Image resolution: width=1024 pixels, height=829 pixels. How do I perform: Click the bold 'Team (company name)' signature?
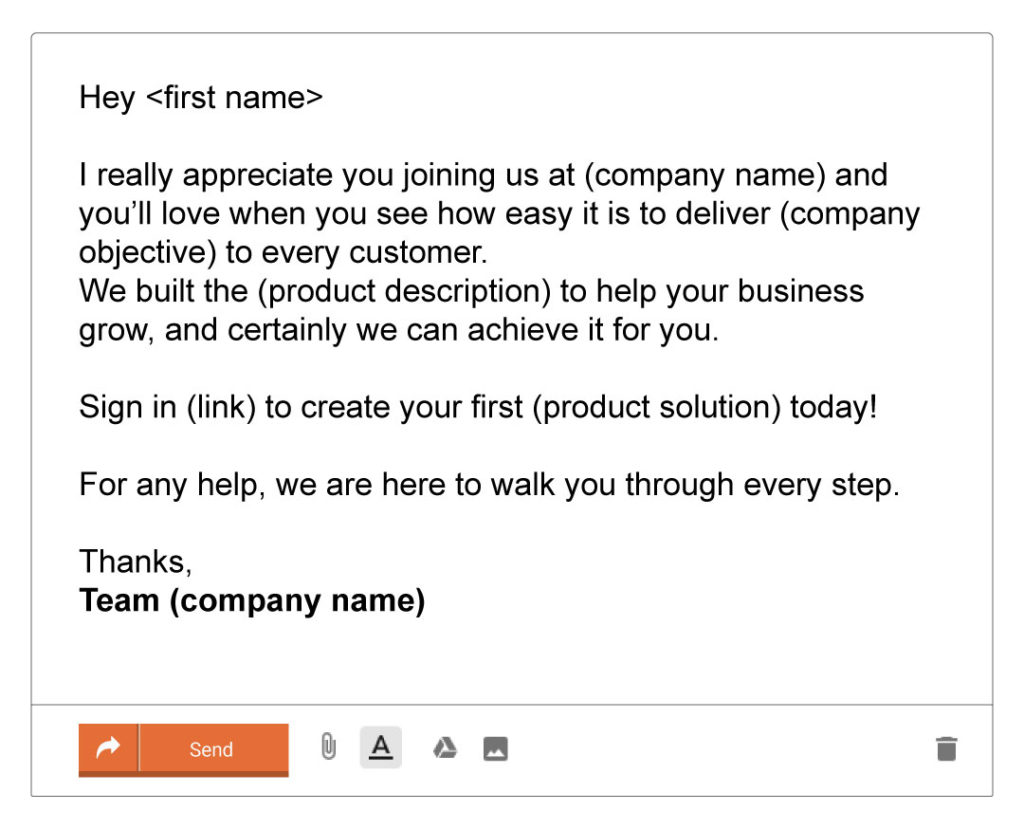click(252, 601)
